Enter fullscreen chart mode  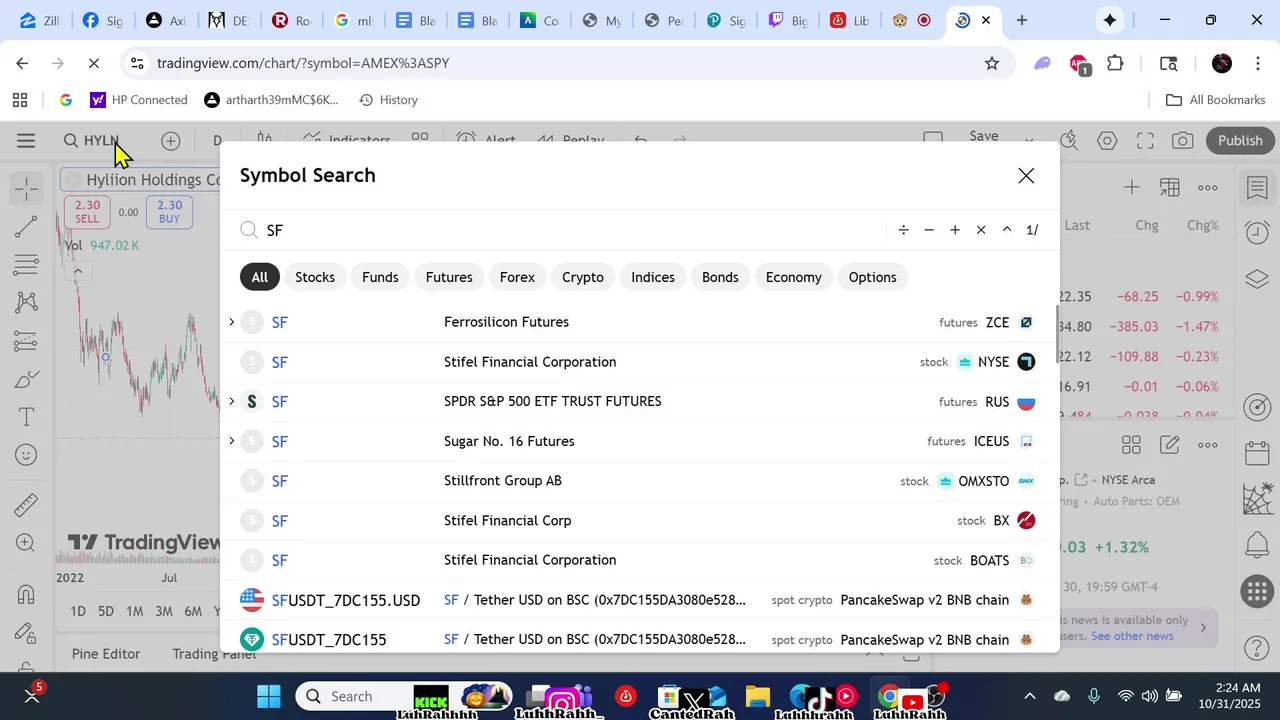(x=1145, y=141)
